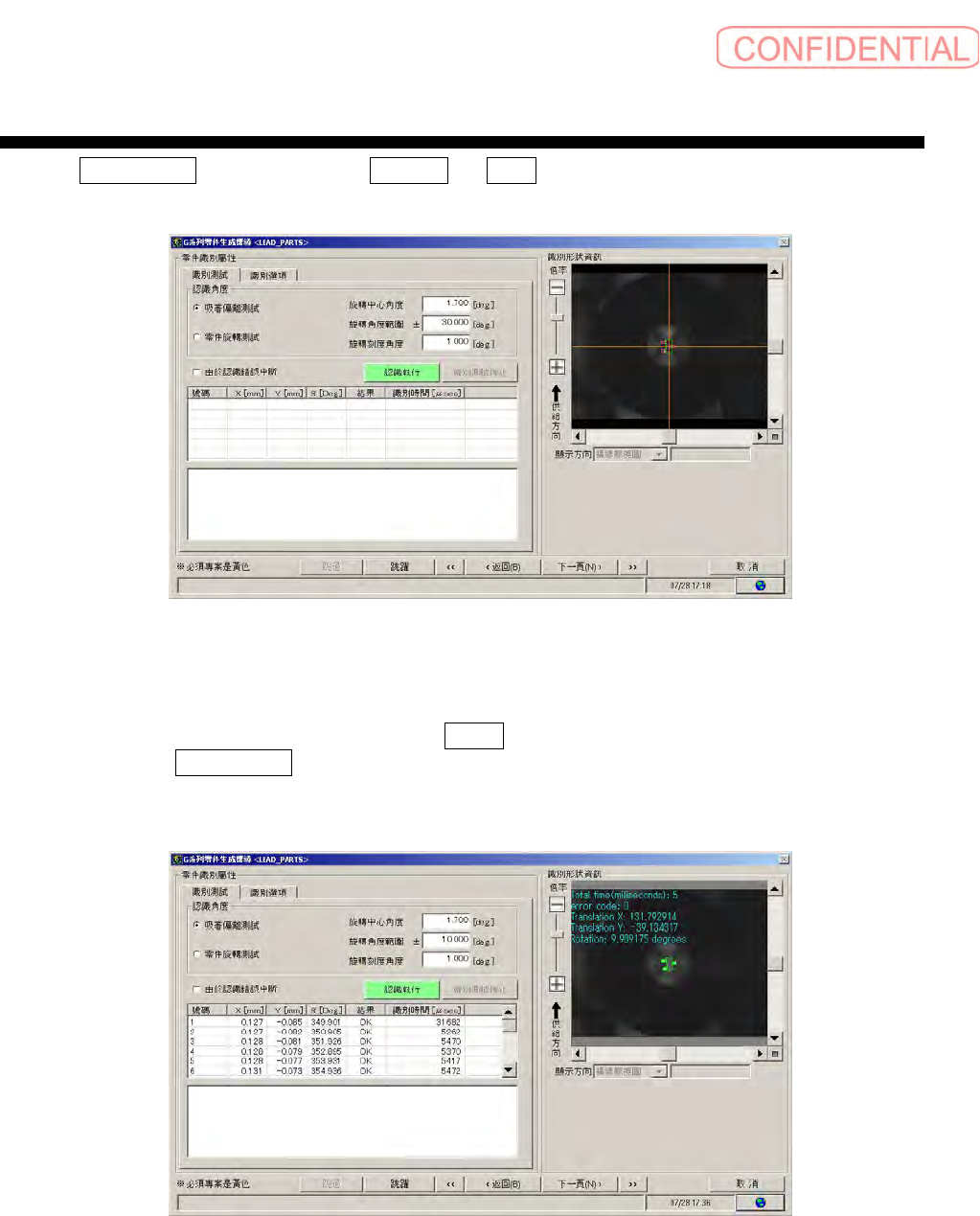Click globe icon button in the 17:18 window

(761, 585)
